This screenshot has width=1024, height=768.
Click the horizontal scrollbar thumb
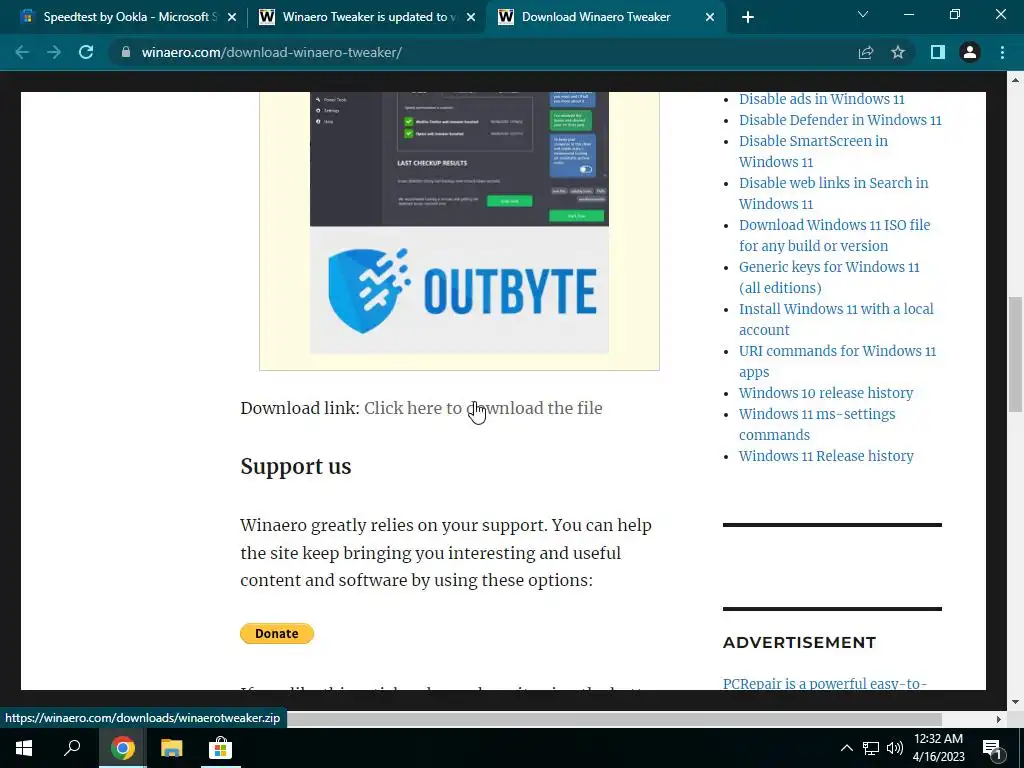coord(615,719)
